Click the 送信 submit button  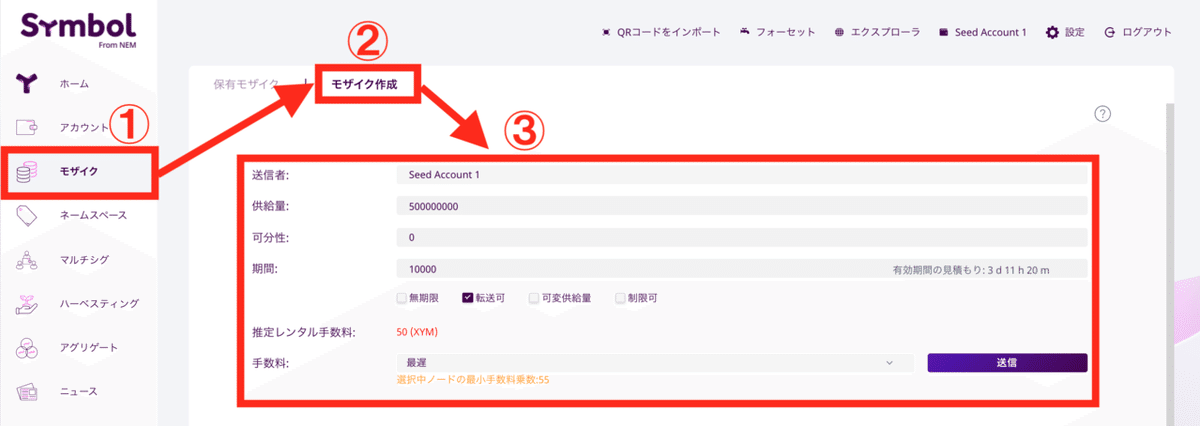coord(1007,363)
